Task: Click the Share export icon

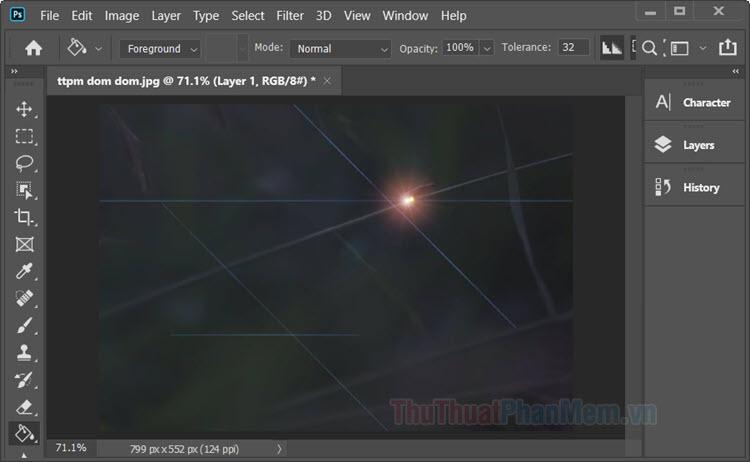Action: coord(727,48)
